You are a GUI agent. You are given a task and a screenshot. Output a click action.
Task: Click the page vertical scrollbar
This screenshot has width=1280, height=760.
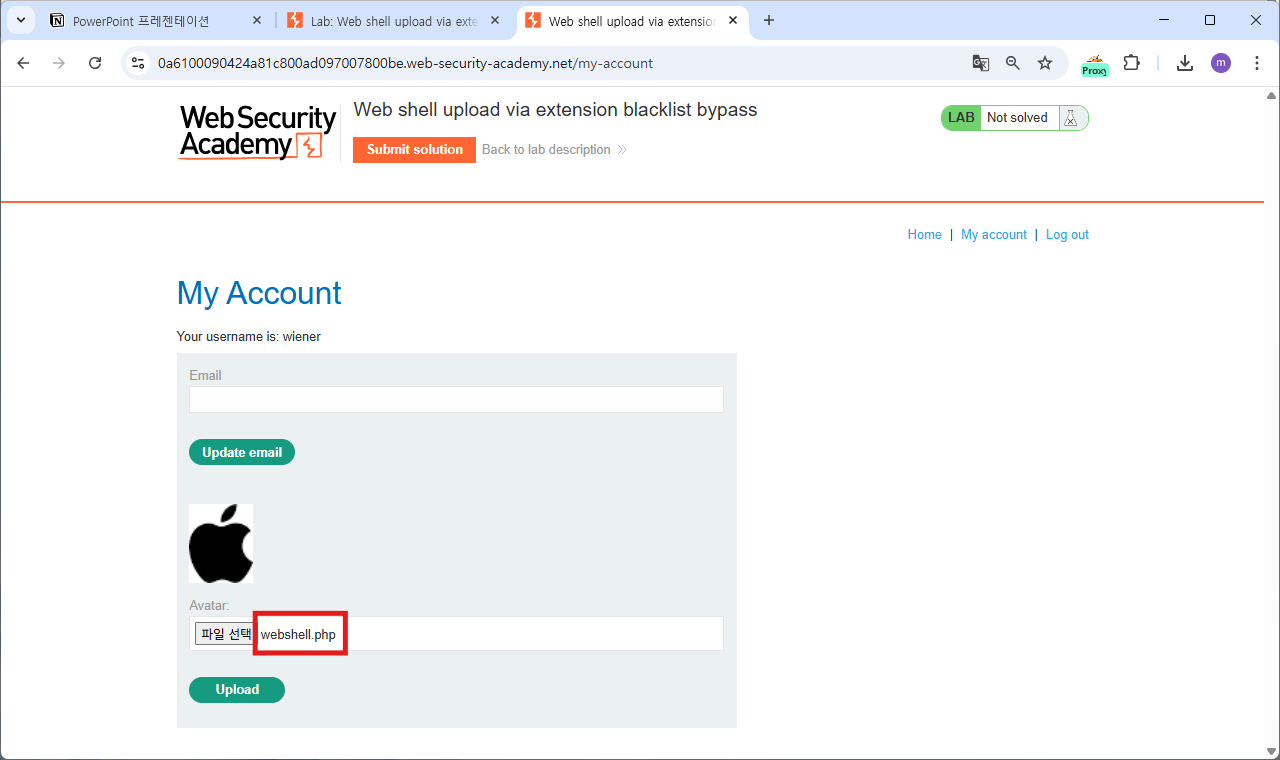(x=1272, y=422)
